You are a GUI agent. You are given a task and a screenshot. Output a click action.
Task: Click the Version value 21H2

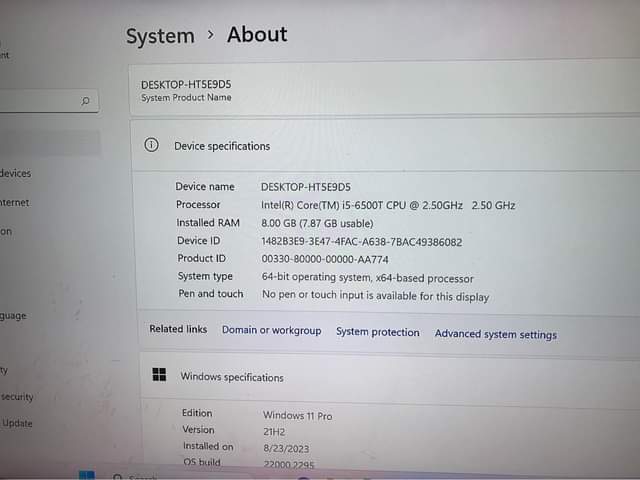coord(274,432)
